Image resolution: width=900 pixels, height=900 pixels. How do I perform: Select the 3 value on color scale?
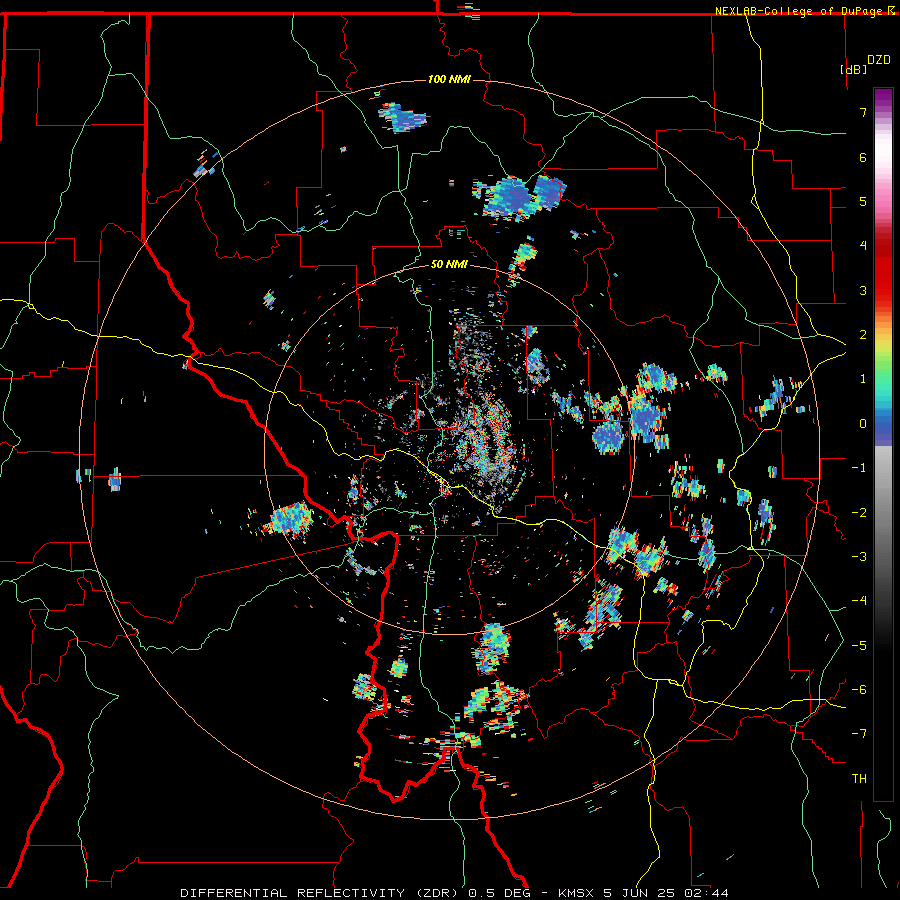pos(863,290)
